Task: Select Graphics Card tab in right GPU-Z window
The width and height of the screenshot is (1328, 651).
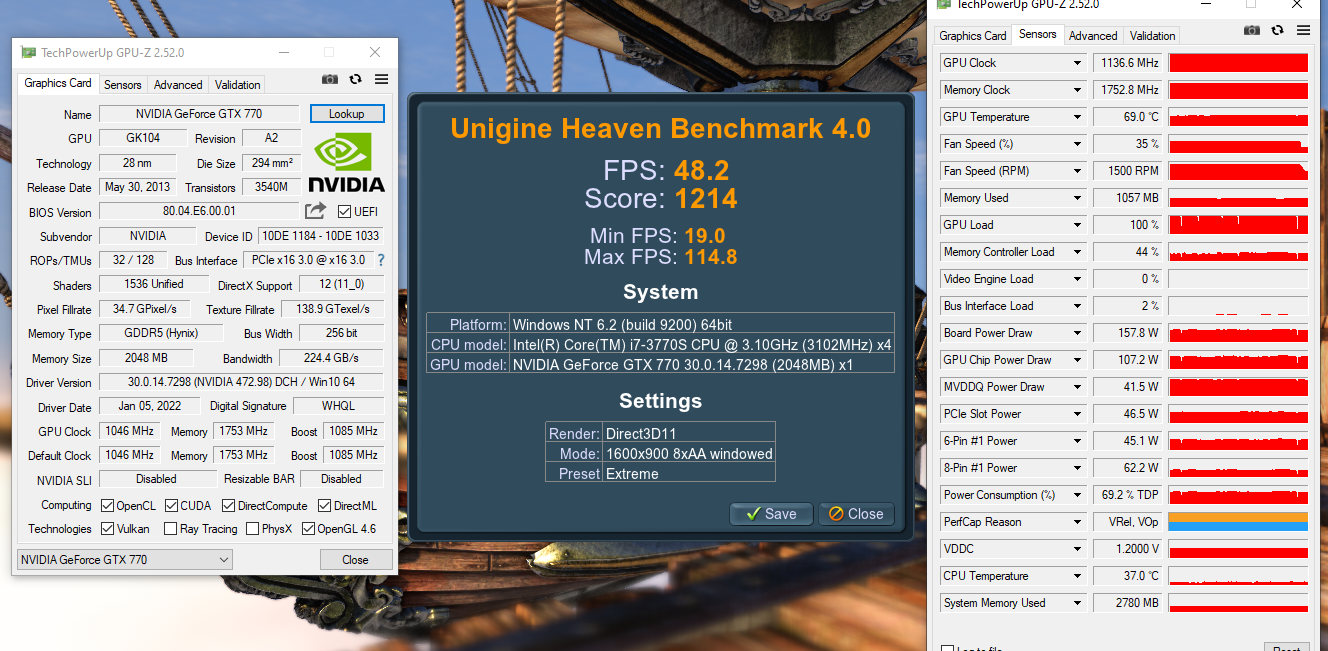Action: coord(973,36)
